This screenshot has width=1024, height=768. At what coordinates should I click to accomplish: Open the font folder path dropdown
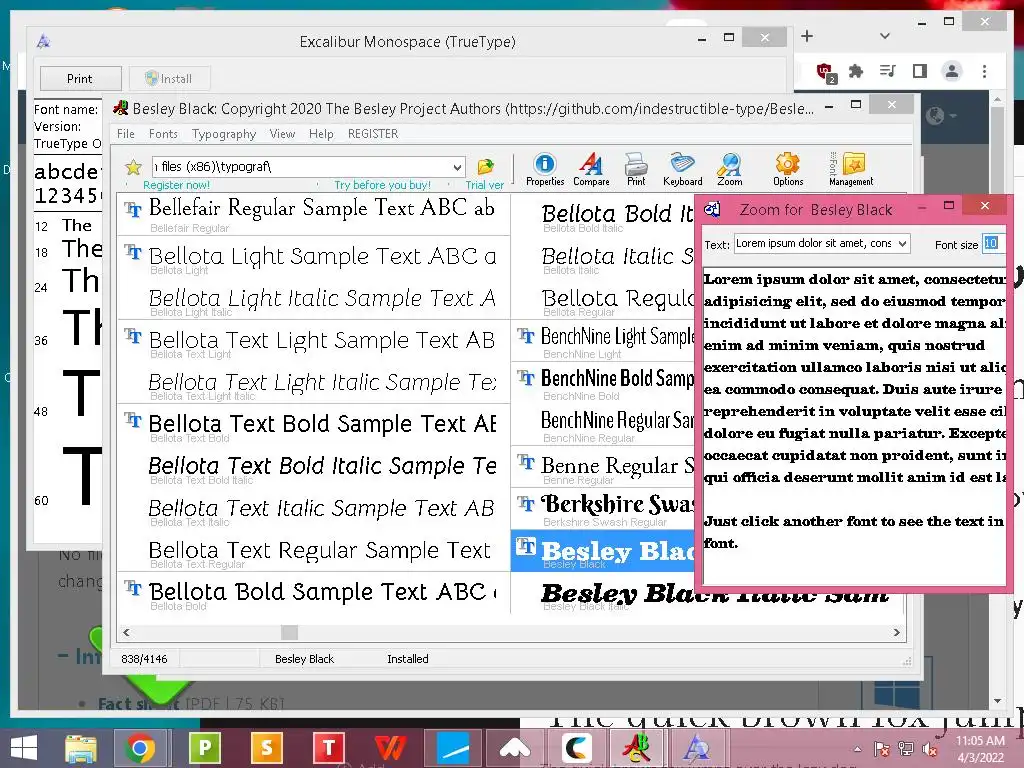457,167
